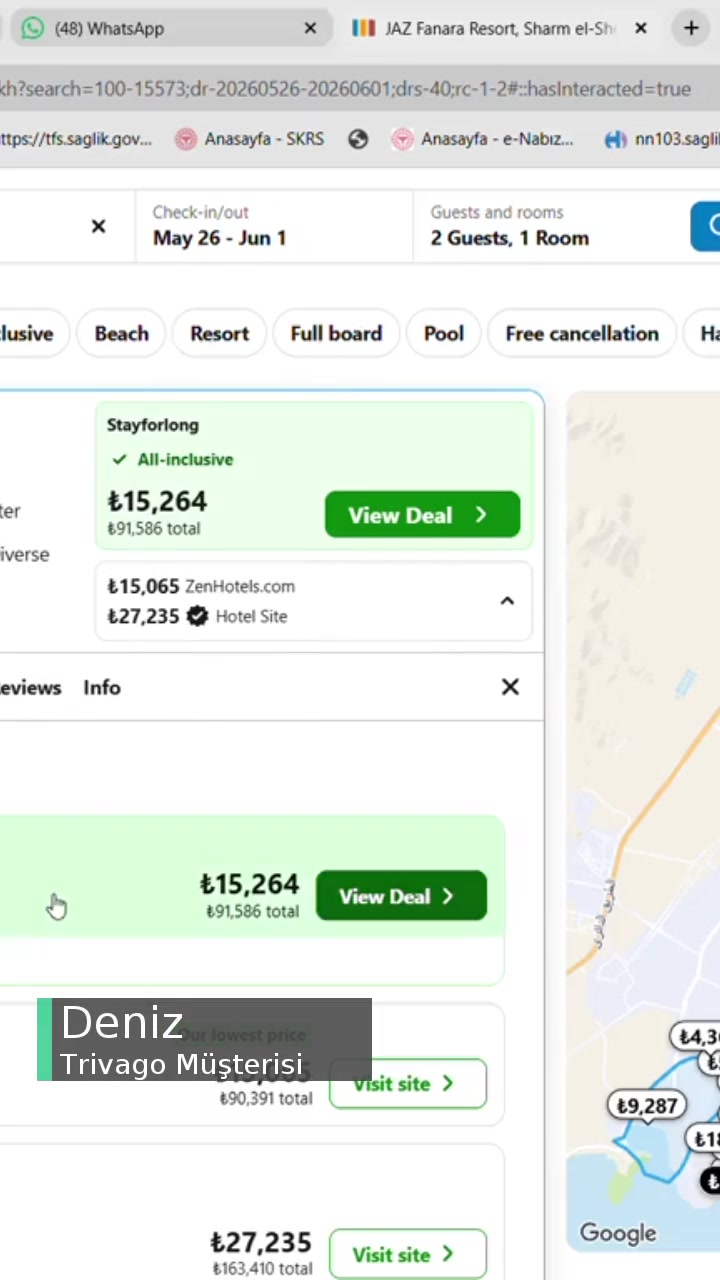Click the browser address bar URL
The height and width of the screenshot is (1280, 720).
click(x=345, y=89)
